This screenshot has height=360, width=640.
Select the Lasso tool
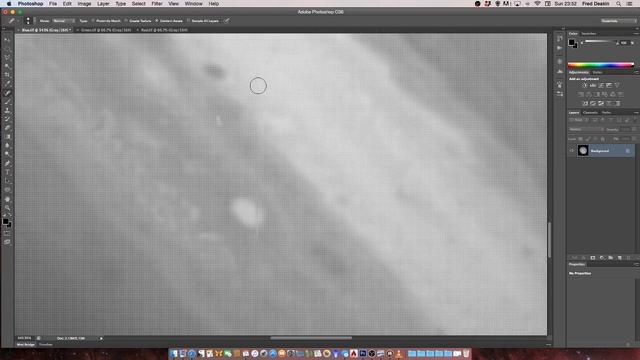point(7,58)
